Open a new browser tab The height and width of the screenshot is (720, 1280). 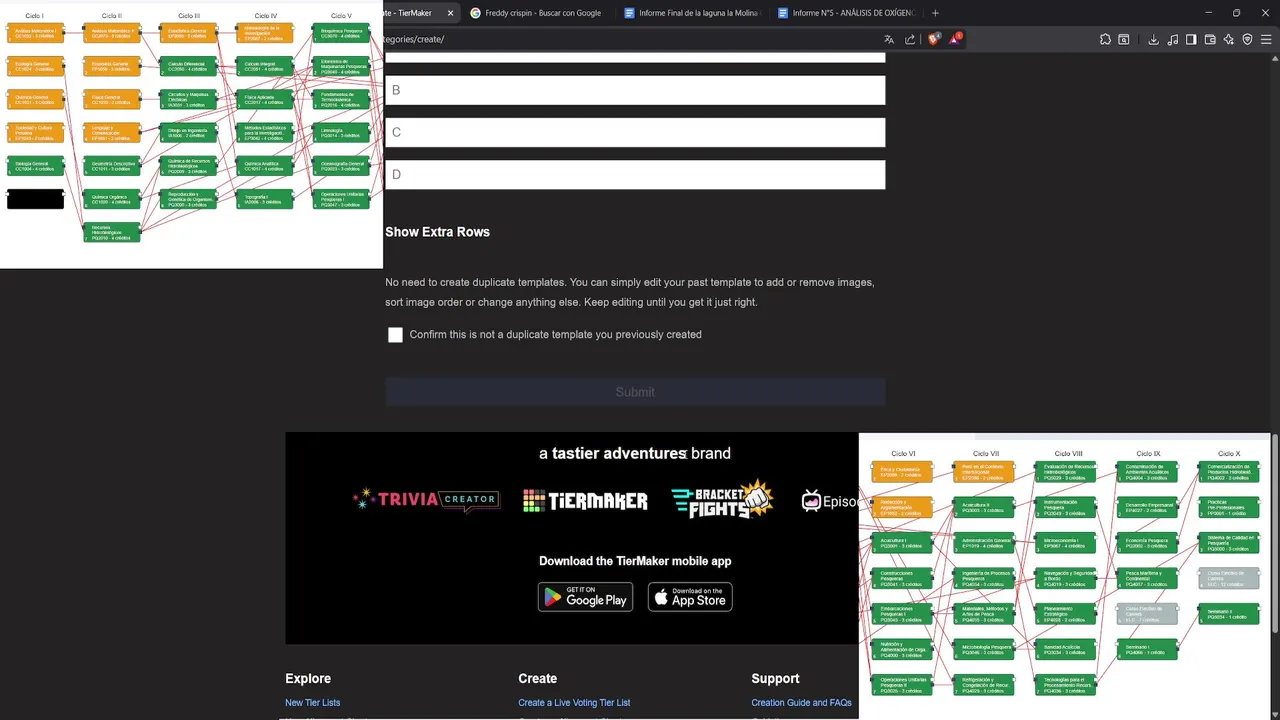pyautogui.click(x=935, y=13)
